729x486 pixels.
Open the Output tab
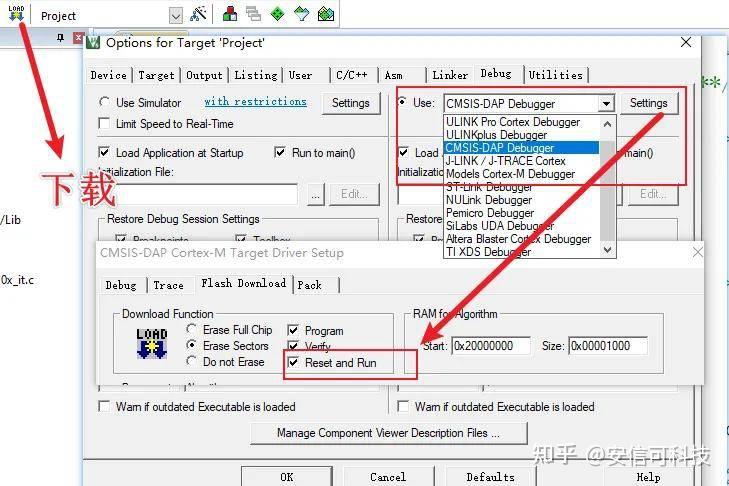[x=204, y=75]
